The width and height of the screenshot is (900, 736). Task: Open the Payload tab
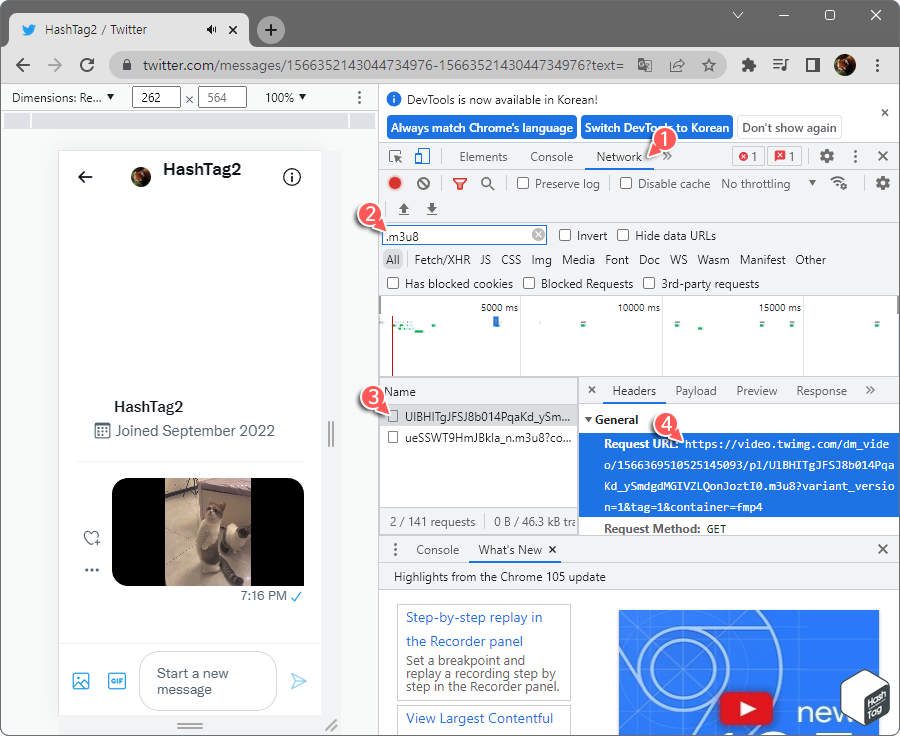coord(696,391)
